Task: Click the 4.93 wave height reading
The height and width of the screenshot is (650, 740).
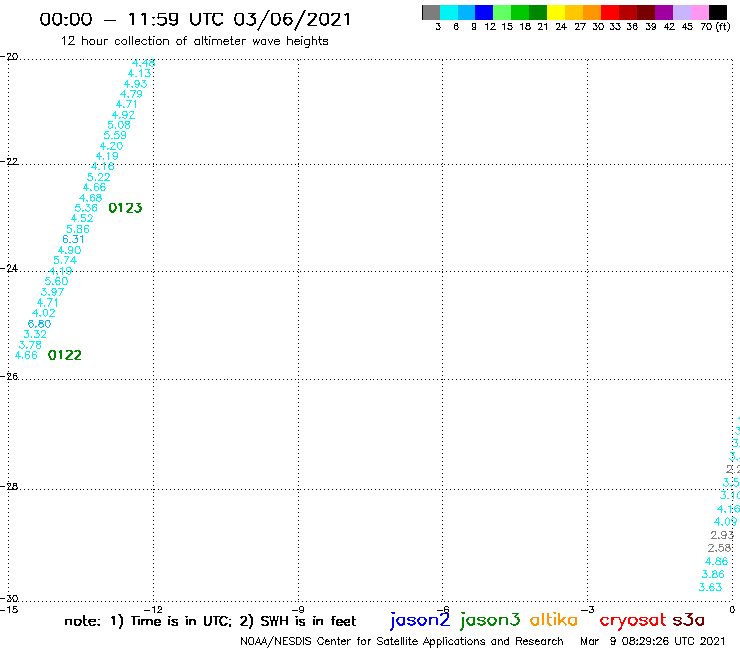Action: point(135,84)
